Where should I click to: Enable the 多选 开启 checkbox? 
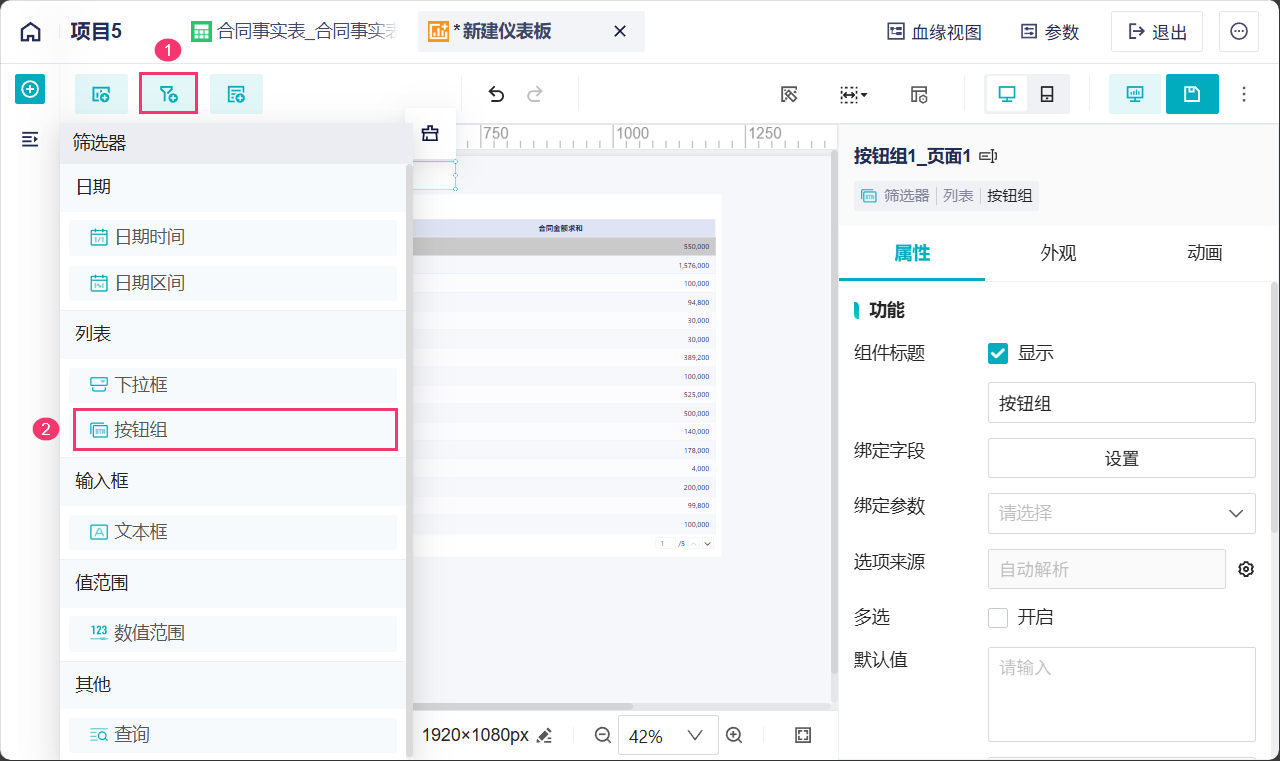998,617
